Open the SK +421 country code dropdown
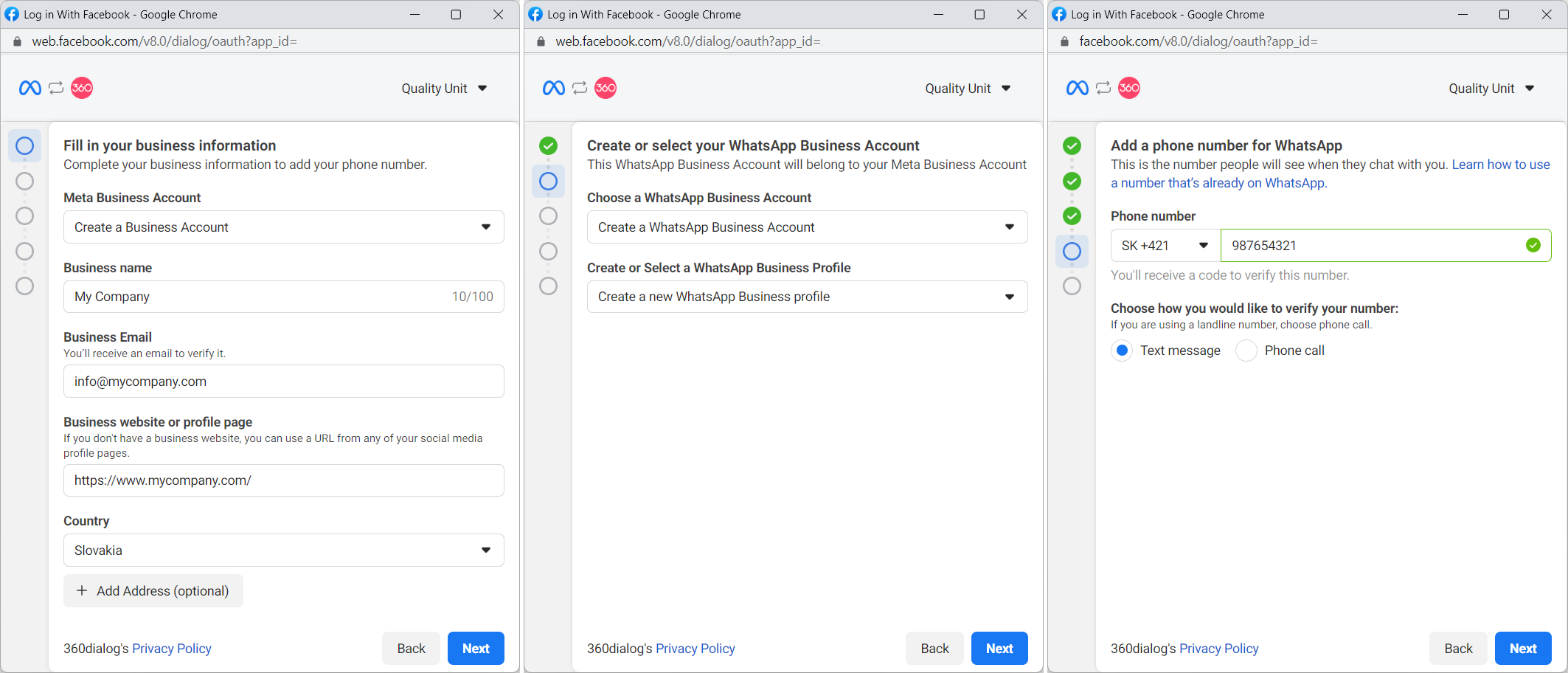The width and height of the screenshot is (1568, 673). 1165,246
